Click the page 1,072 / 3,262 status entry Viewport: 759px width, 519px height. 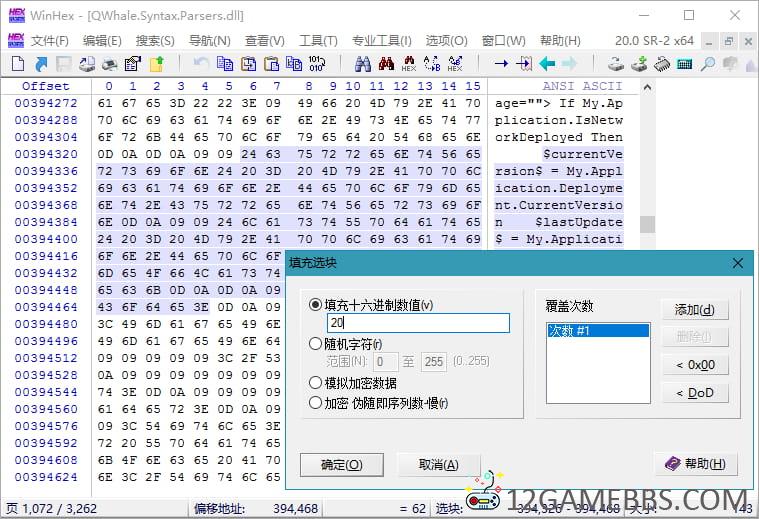tap(51, 508)
